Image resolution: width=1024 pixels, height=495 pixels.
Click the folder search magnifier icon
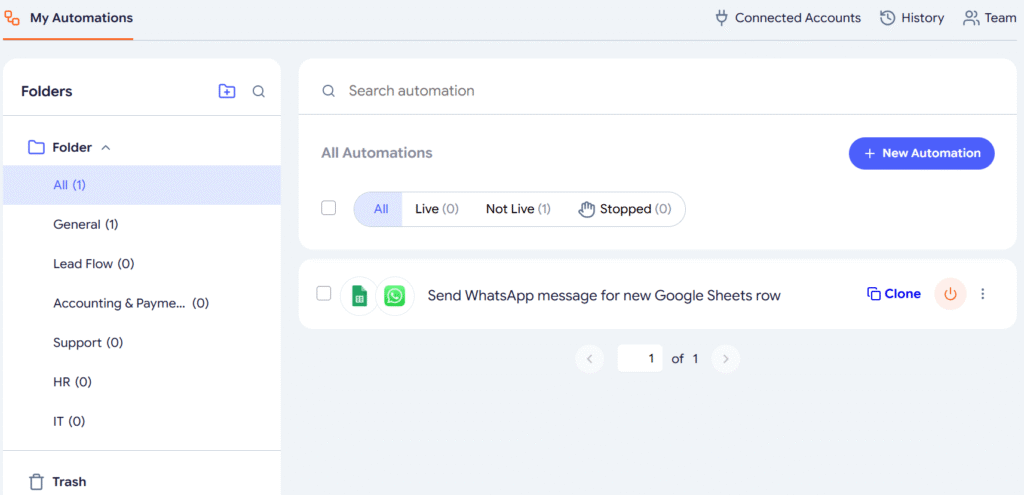259,92
